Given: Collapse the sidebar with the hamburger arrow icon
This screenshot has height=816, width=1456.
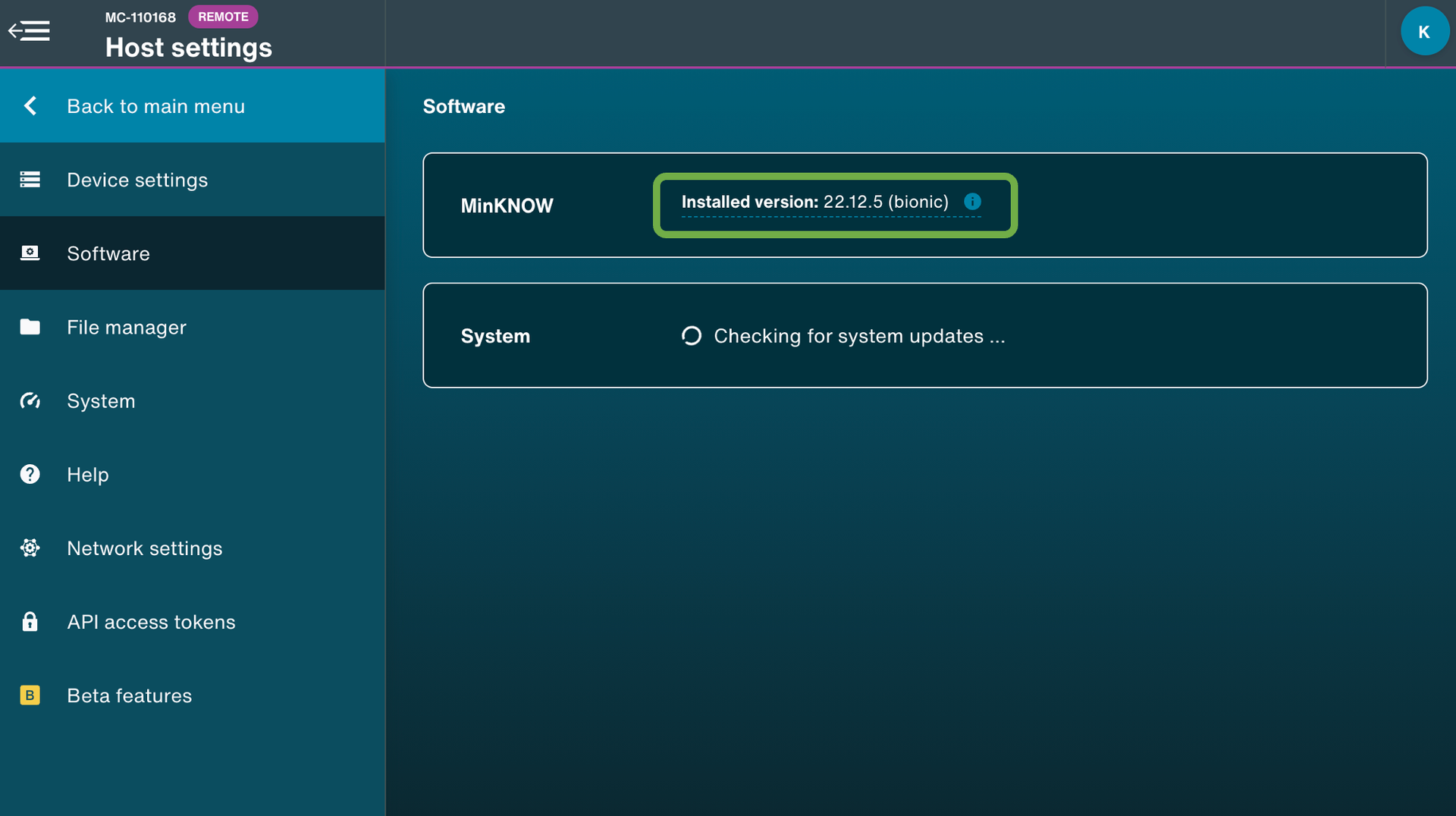Looking at the screenshot, I should [x=29, y=31].
